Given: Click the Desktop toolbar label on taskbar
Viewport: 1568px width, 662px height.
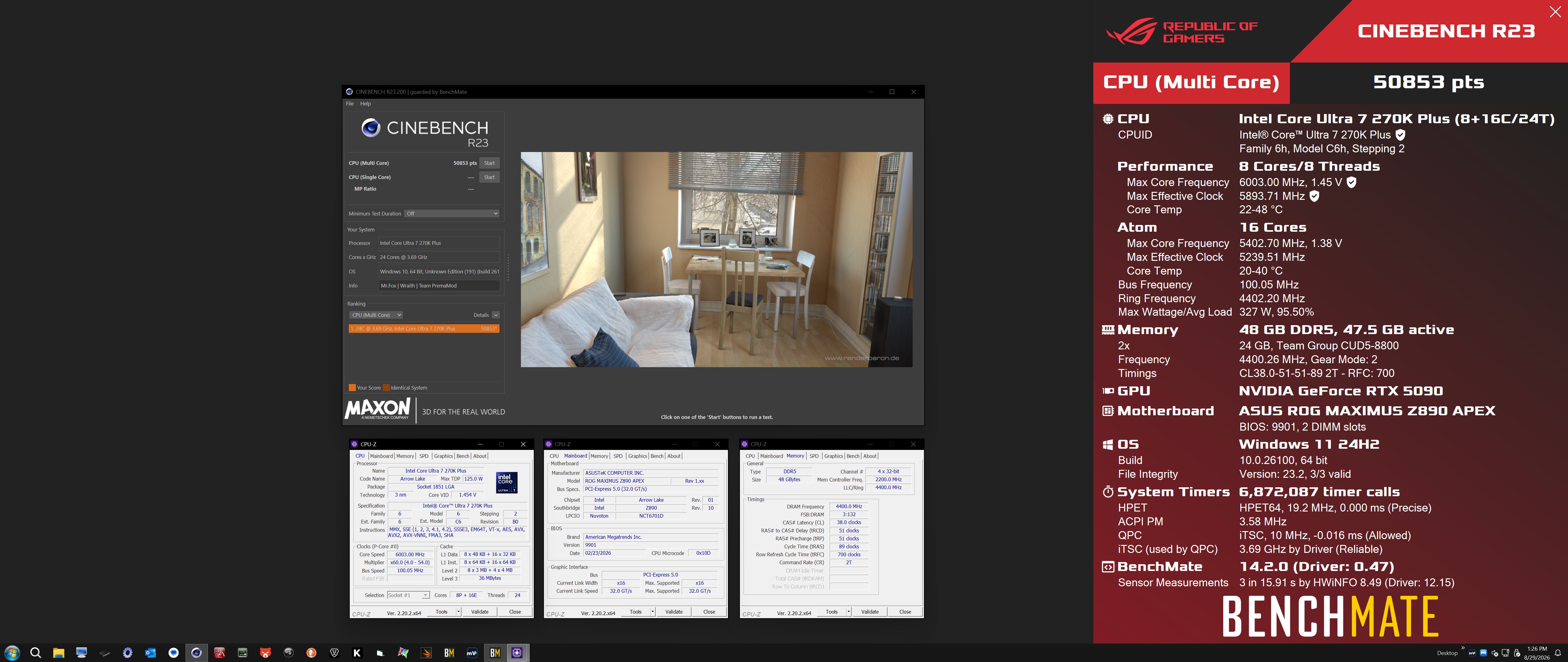Looking at the screenshot, I should tap(1447, 653).
